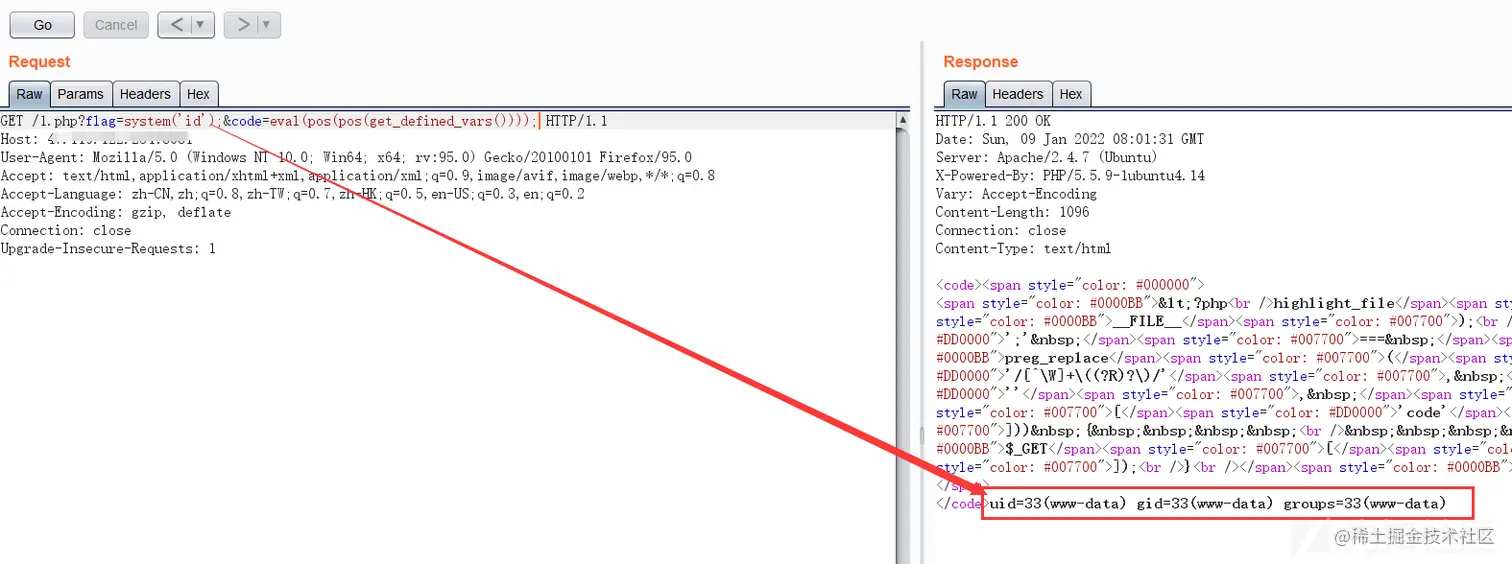Click the Accept: text/html request header line
Viewport: 1512px width, 564px height.
click(358, 175)
